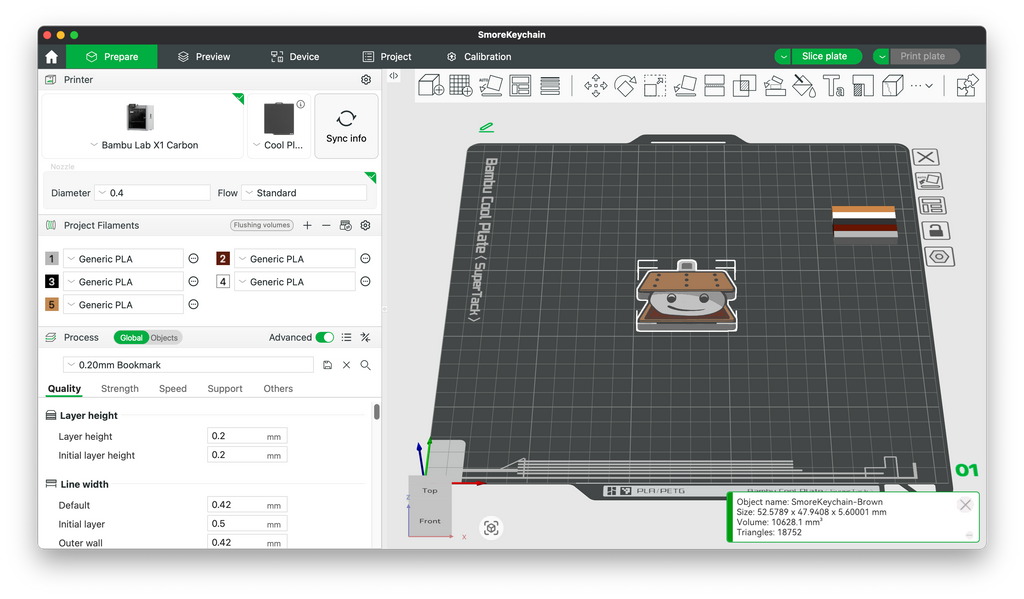Switch Process scope to Objects
The height and width of the screenshot is (599, 1024).
pos(164,338)
